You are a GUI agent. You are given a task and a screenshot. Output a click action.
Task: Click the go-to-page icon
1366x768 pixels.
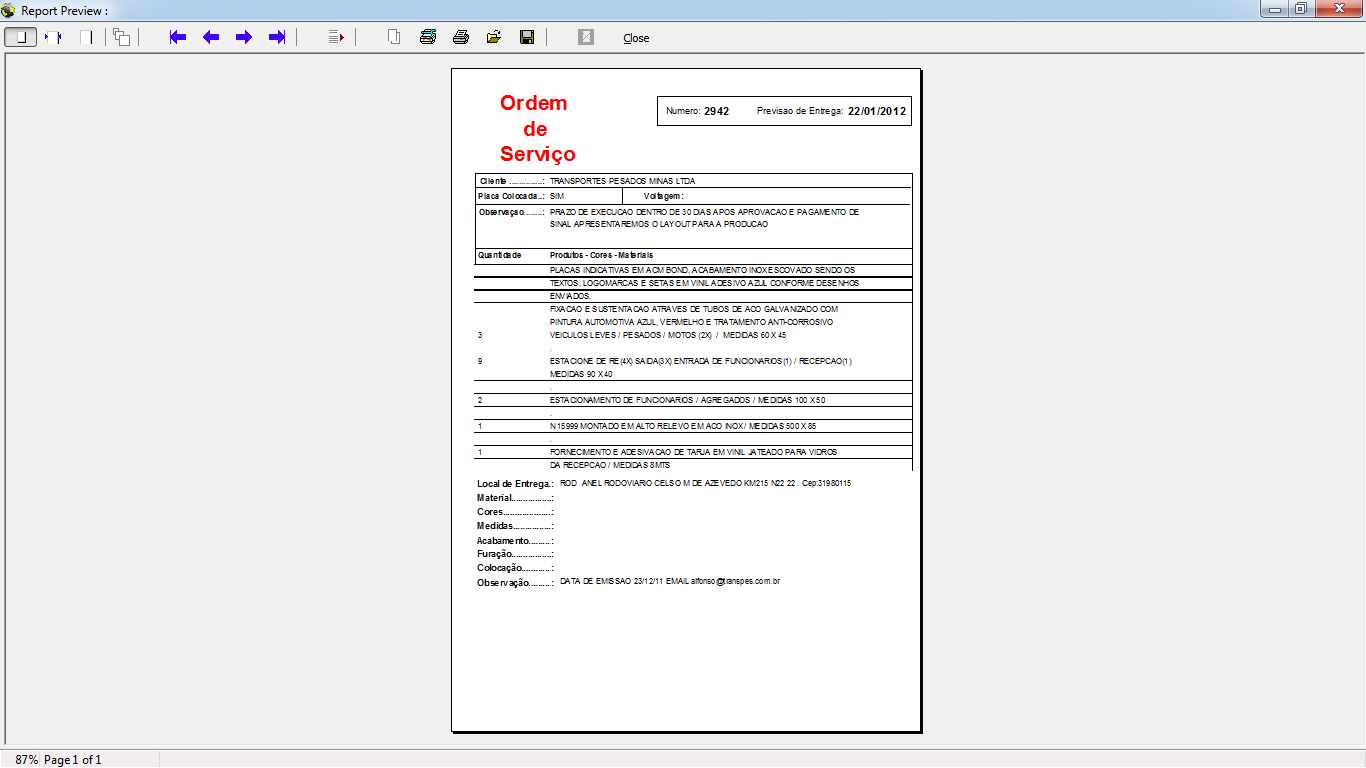[337, 37]
